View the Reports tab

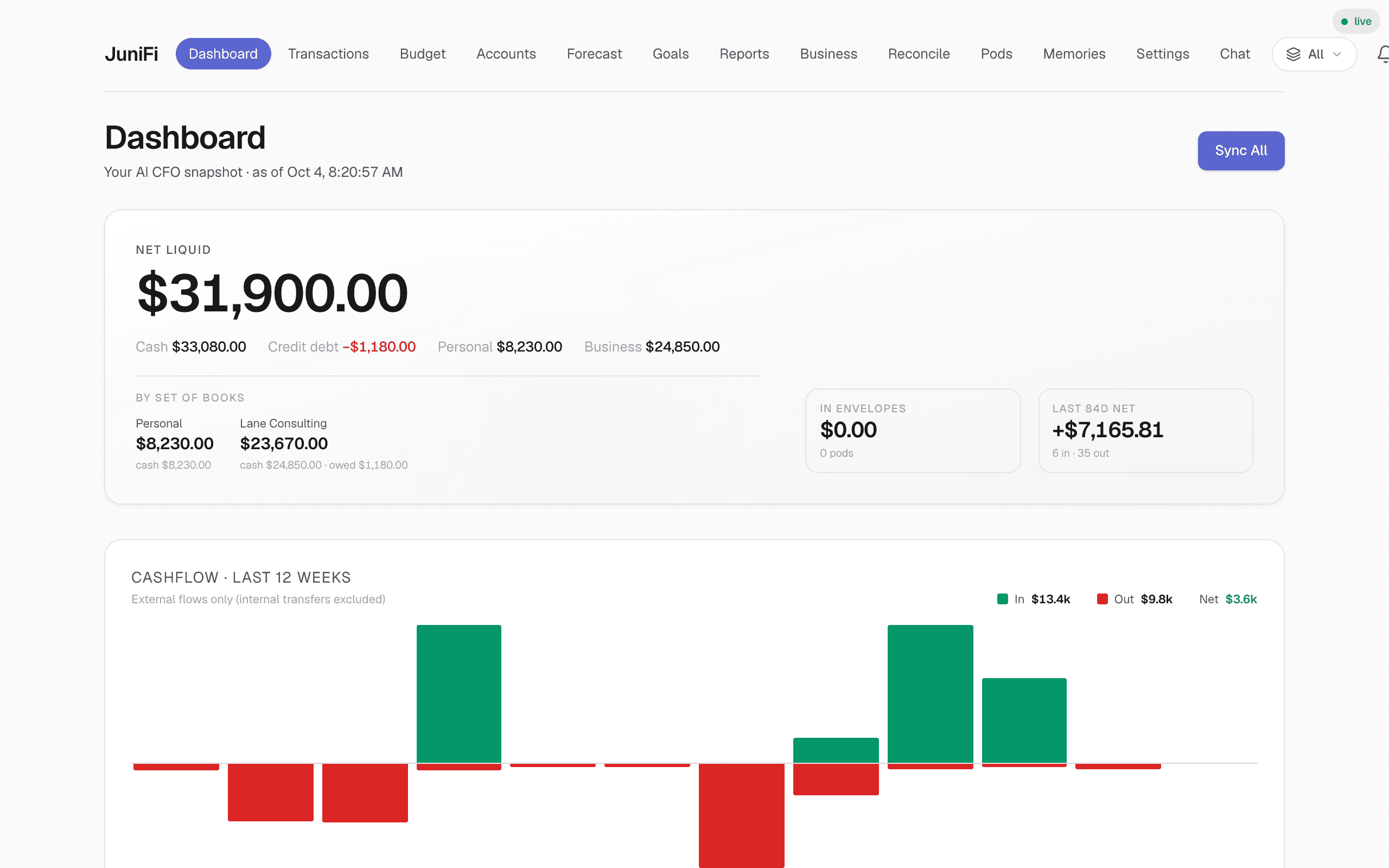744,54
